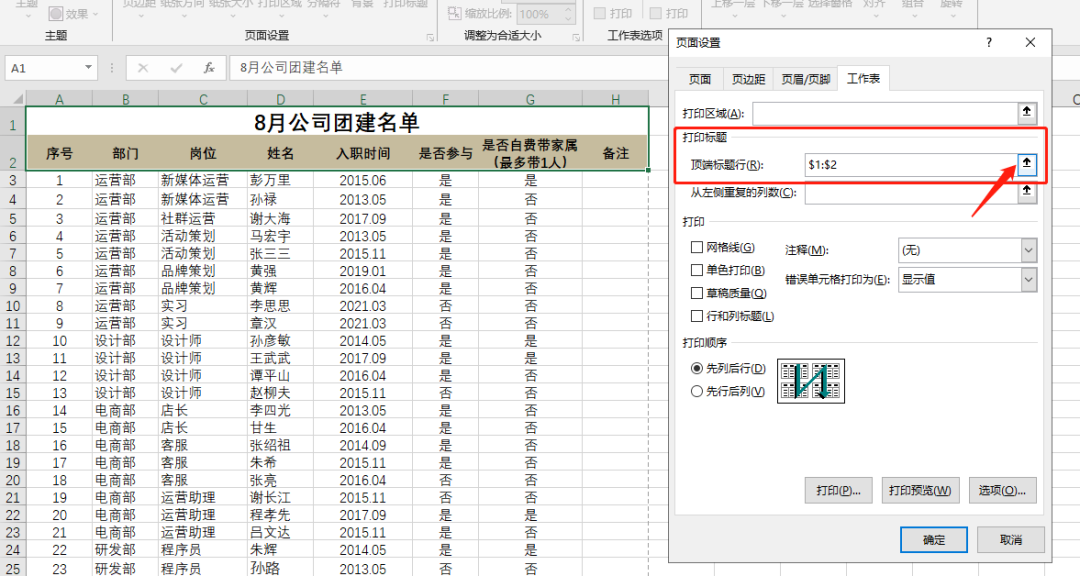Select cell 吕文达

[280, 533]
